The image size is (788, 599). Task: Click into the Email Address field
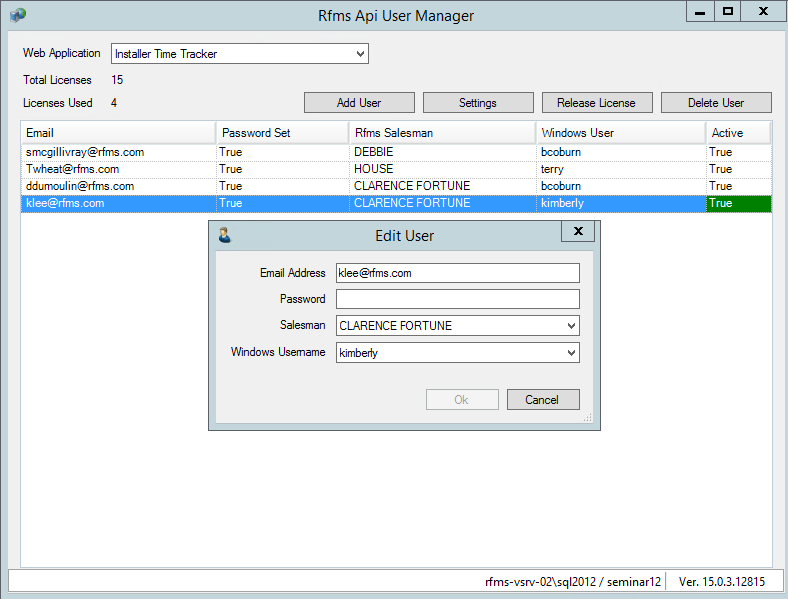click(457, 273)
